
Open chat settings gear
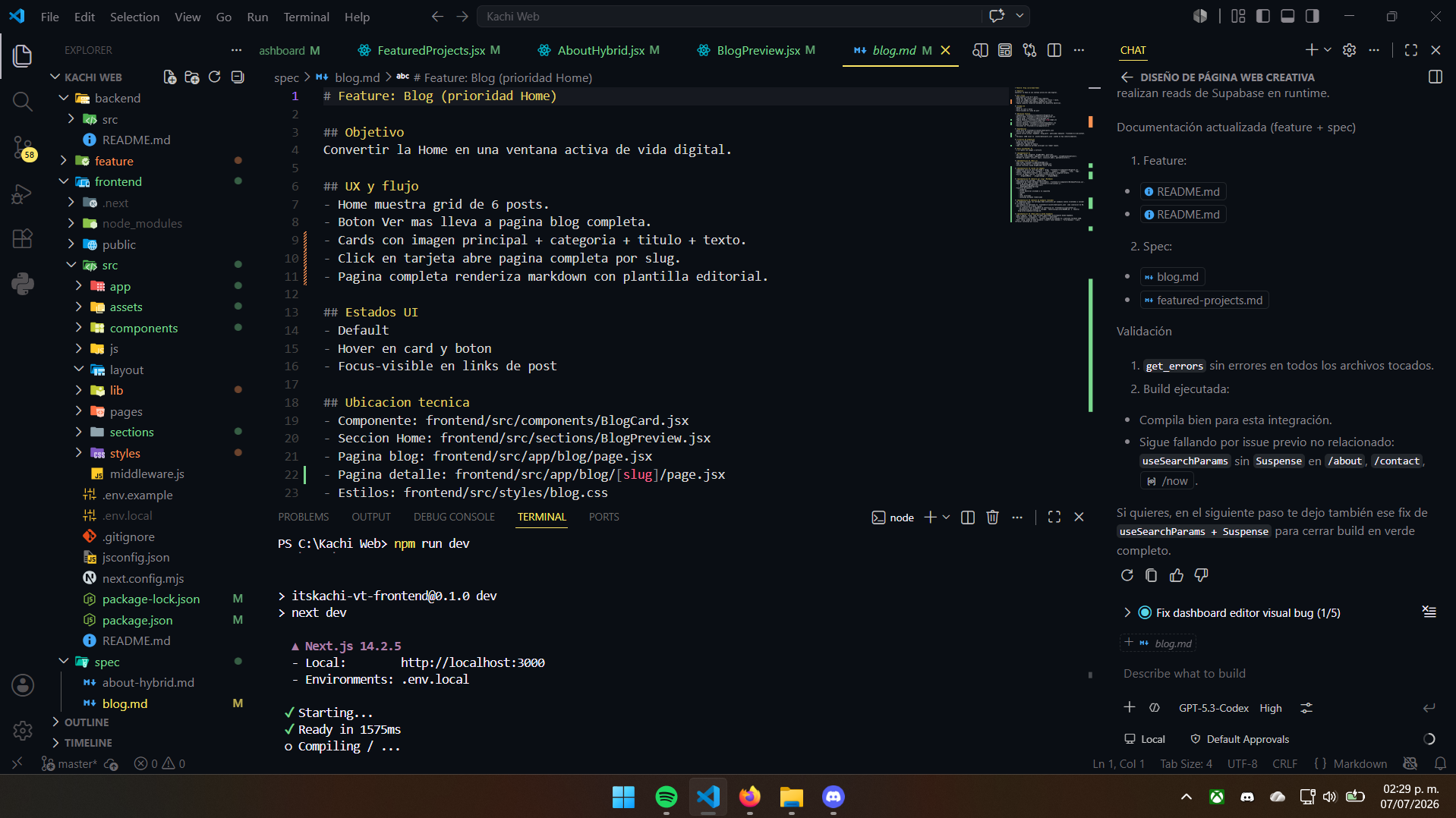click(1349, 50)
